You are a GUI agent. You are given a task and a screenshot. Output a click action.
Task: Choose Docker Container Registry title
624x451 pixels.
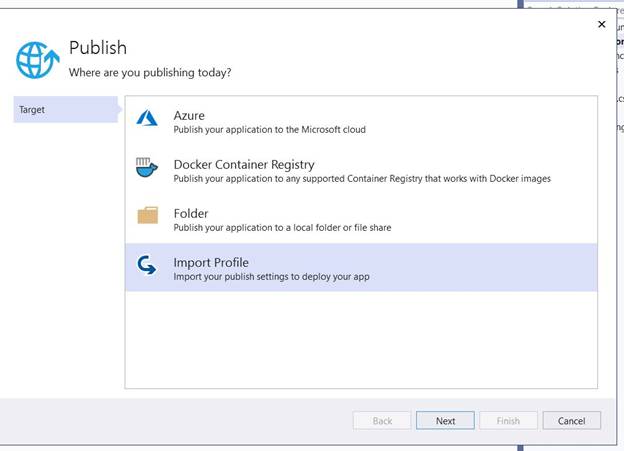pos(244,164)
